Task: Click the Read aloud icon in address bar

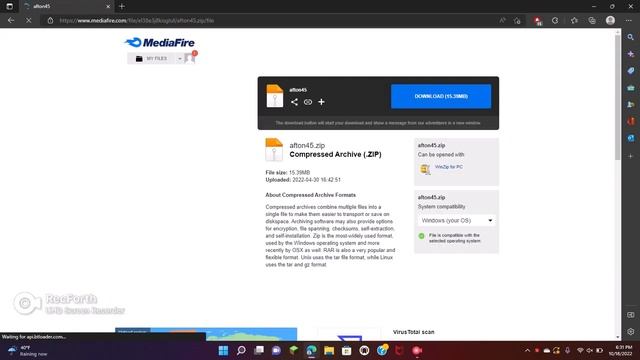Action: coord(502,20)
